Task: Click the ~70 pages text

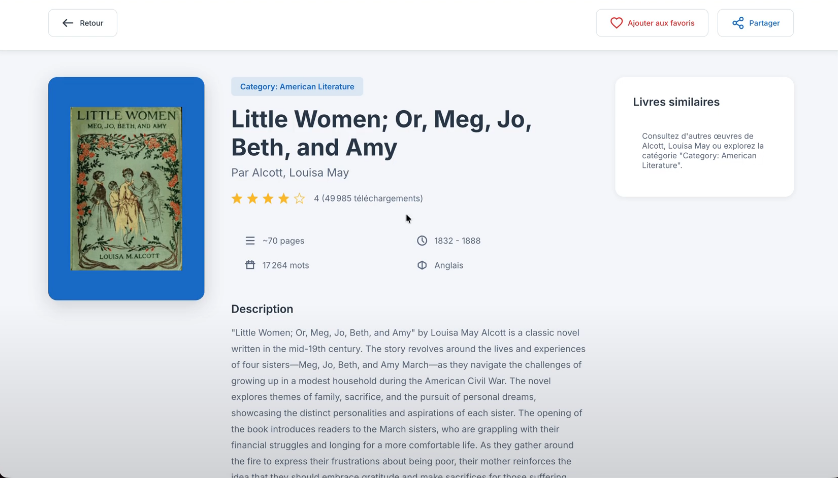Action: click(283, 241)
